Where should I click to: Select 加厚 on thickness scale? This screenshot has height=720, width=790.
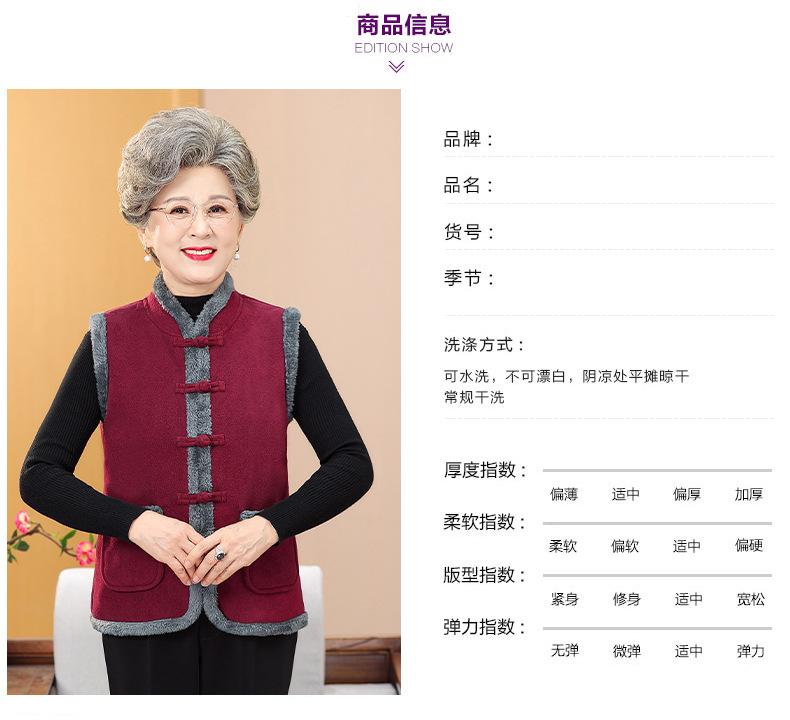[x=749, y=494]
